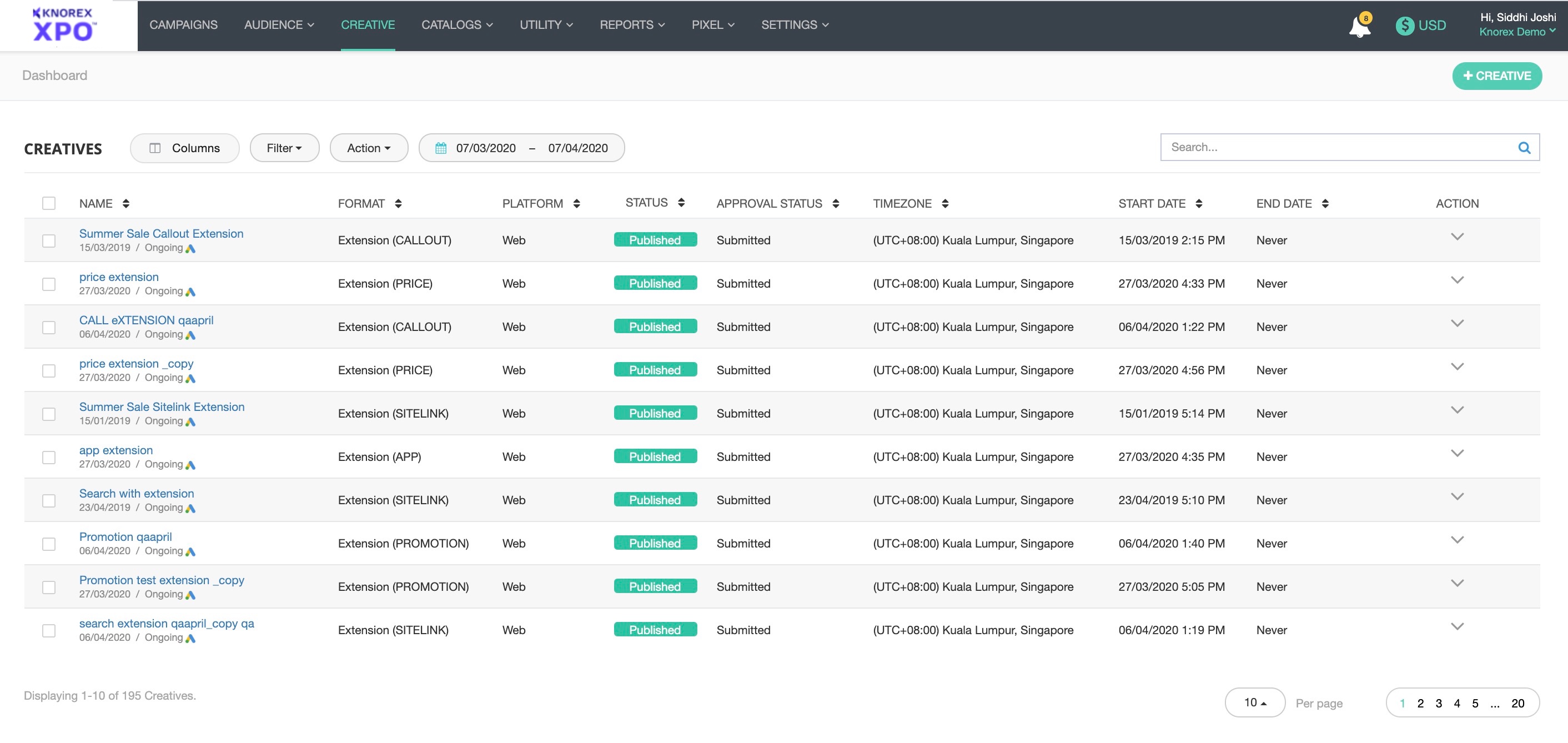Sort by START DATE column arrows
1568x743 pixels.
[1199, 203]
